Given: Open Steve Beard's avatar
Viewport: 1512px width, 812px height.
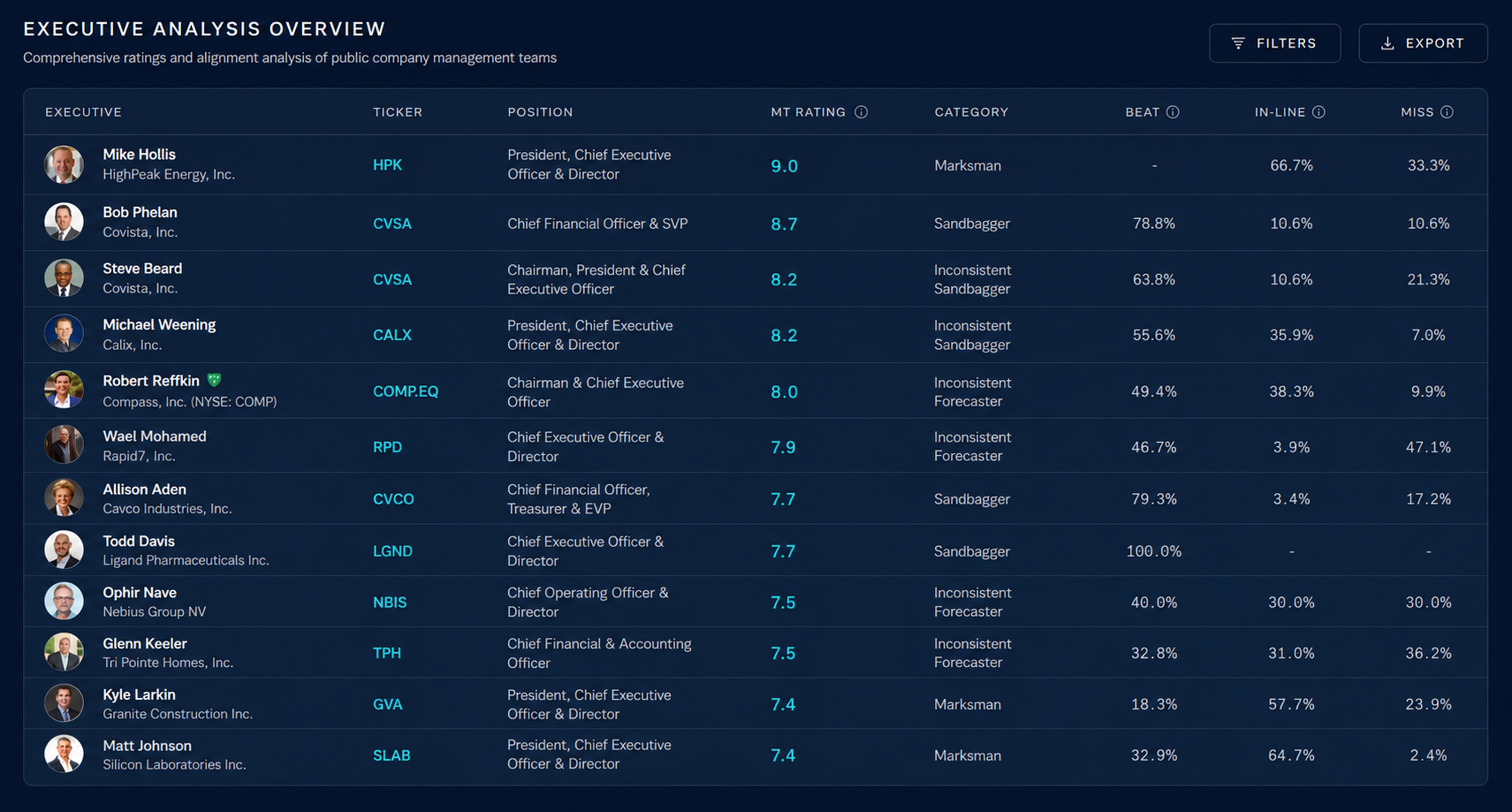Looking at the screenshot, I should [x=65, y=278].
